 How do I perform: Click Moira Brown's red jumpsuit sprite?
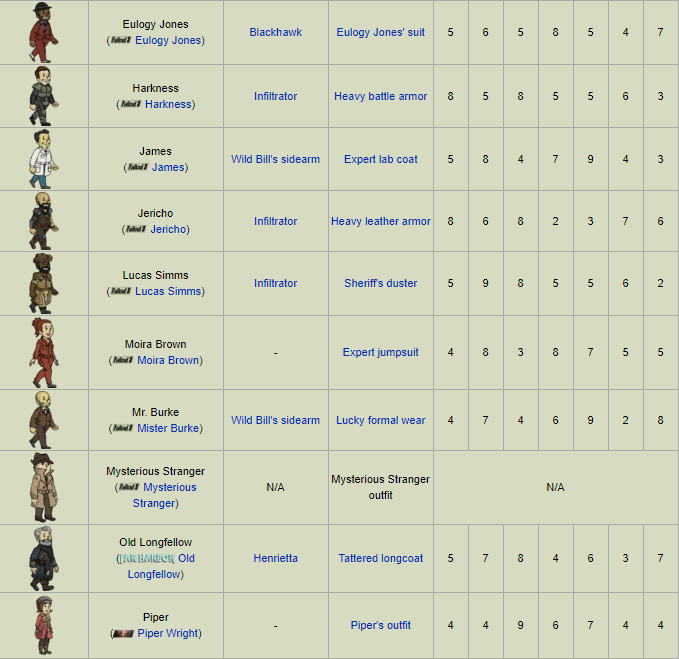pos(44,352)
